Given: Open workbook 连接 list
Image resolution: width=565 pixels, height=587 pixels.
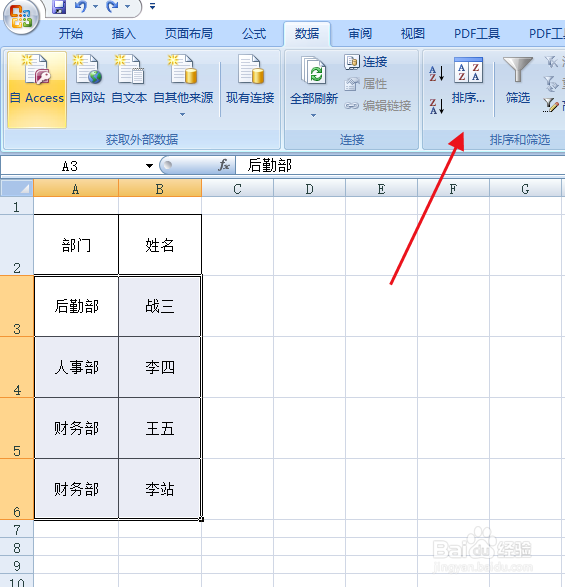Looking at the screenshot, I should pyautogui.click(x=366, y=62).
